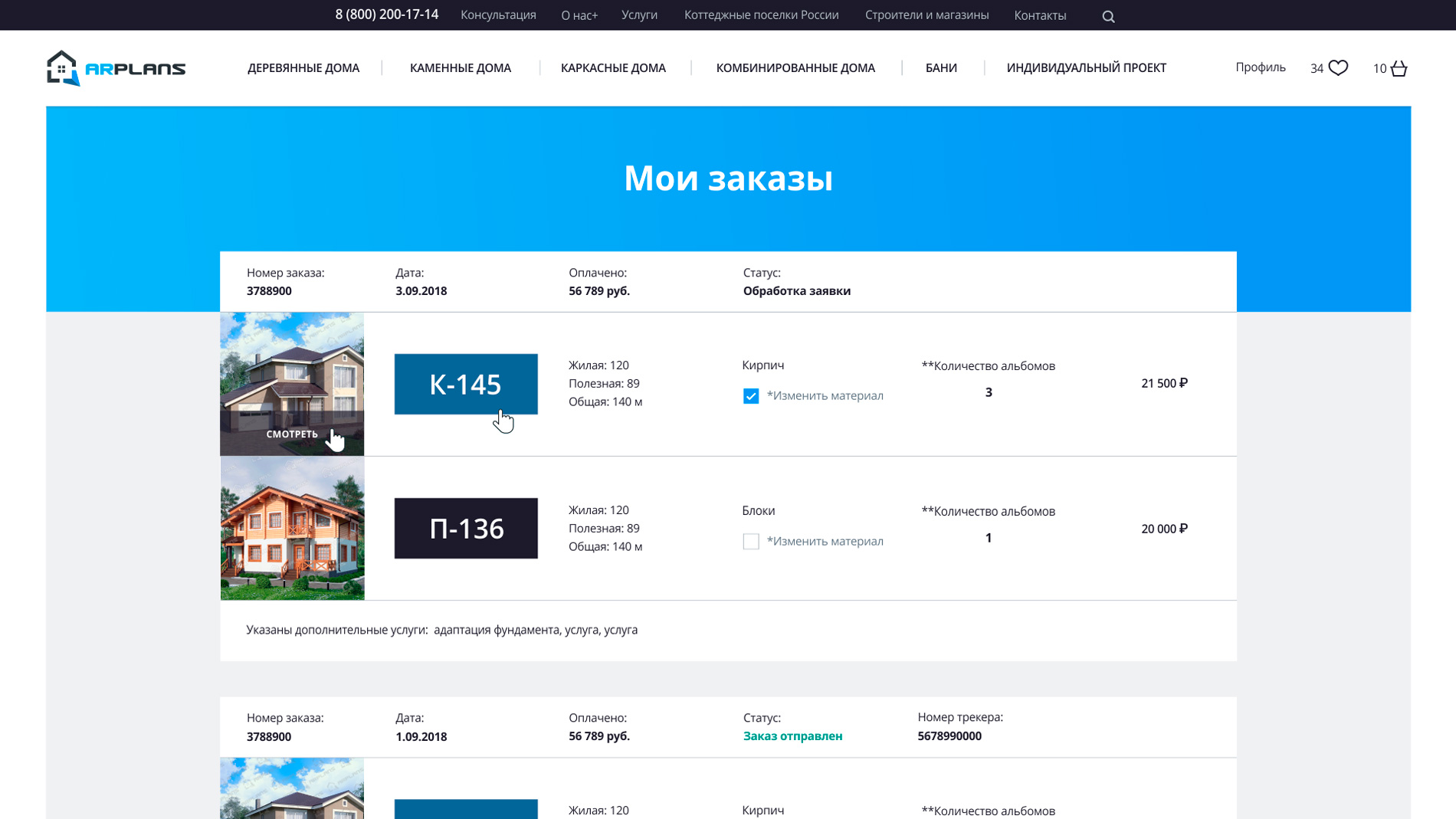
Task: Click the ARPLANS house logo
Action: click(116, 68)
